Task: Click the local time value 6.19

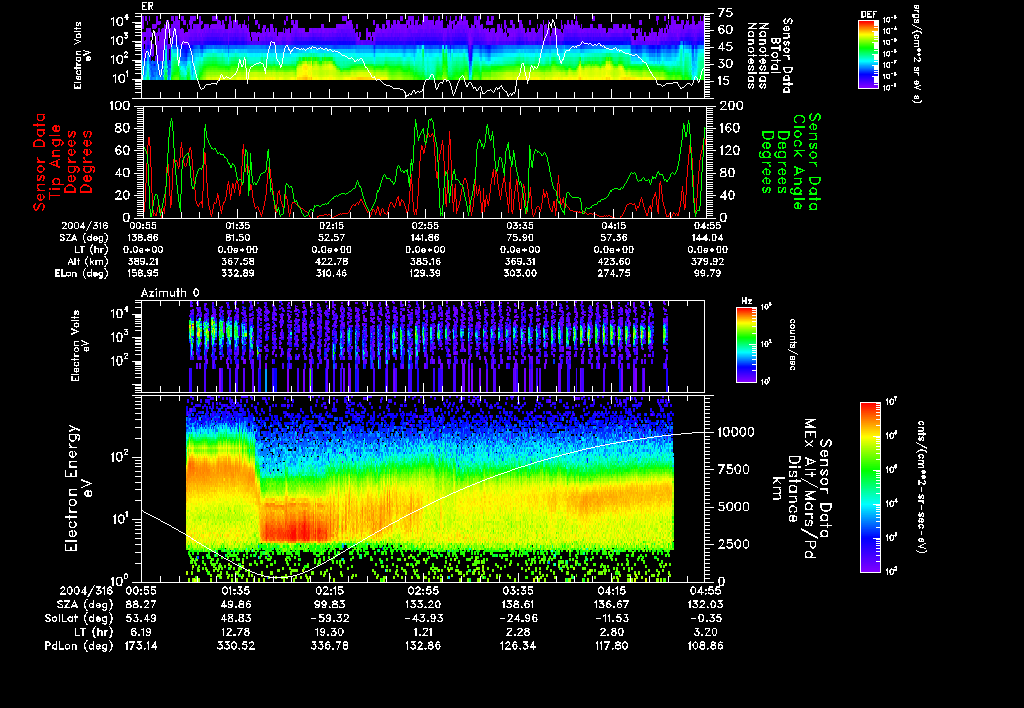Action: [x=140, y=632]
